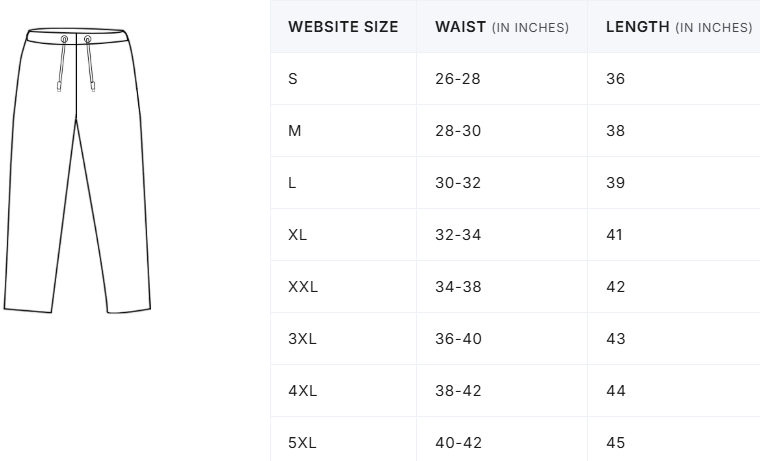The height and width of the screenshot is (461, 760).
Task: Select the XXL size label
Action: 303,287
